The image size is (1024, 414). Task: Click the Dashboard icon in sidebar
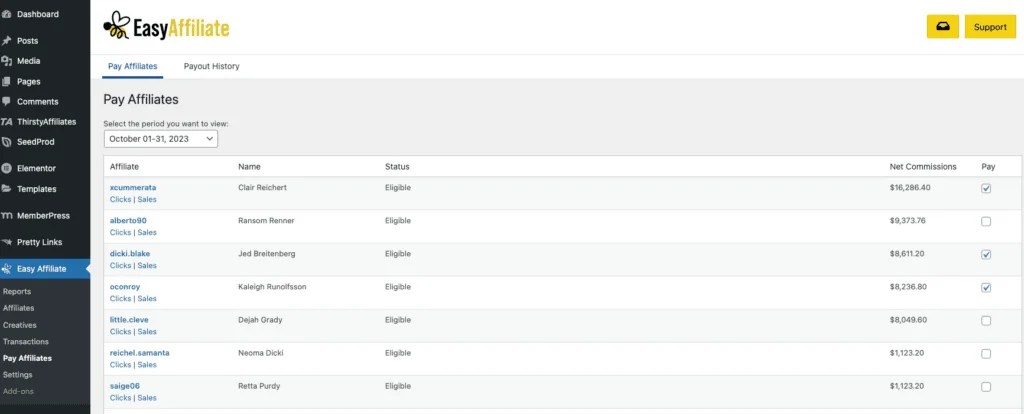pos(8,14)
